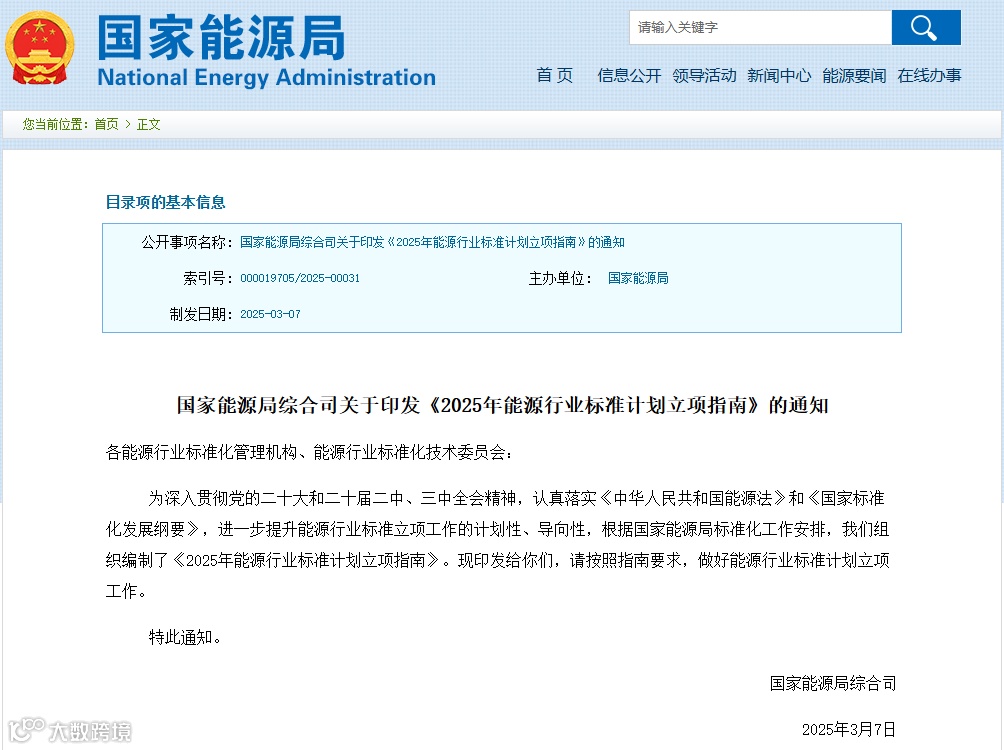Image resolution: width=1004 pixels, height=750 pixels.
Task: Click the 制发日期 value 2025-03-07
Action: click(x=270, y=314)
